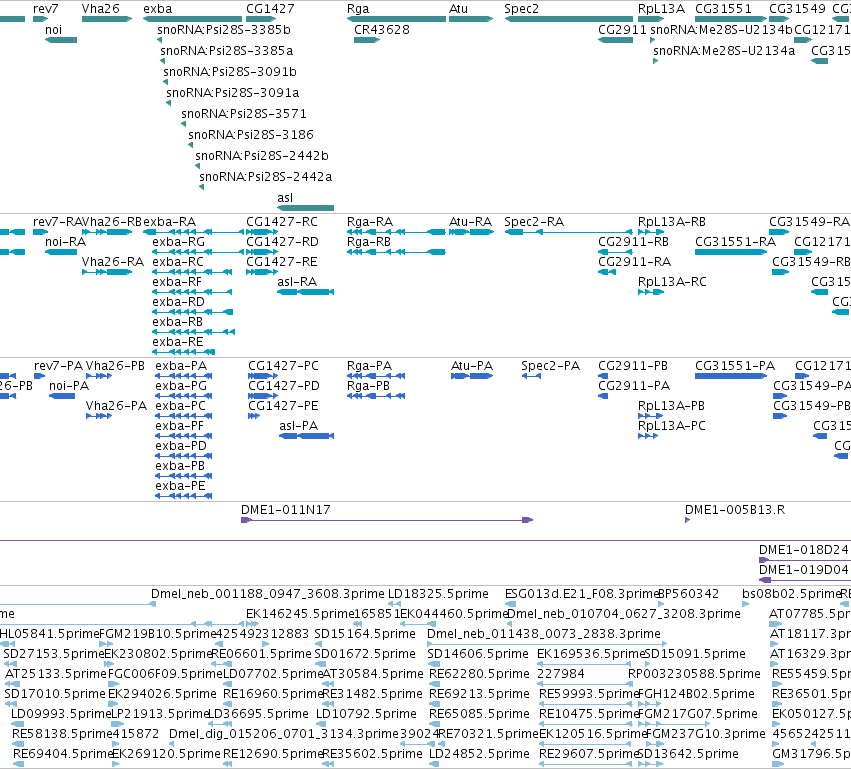Select snoRNA:Psi28S-3186 label

251,135
